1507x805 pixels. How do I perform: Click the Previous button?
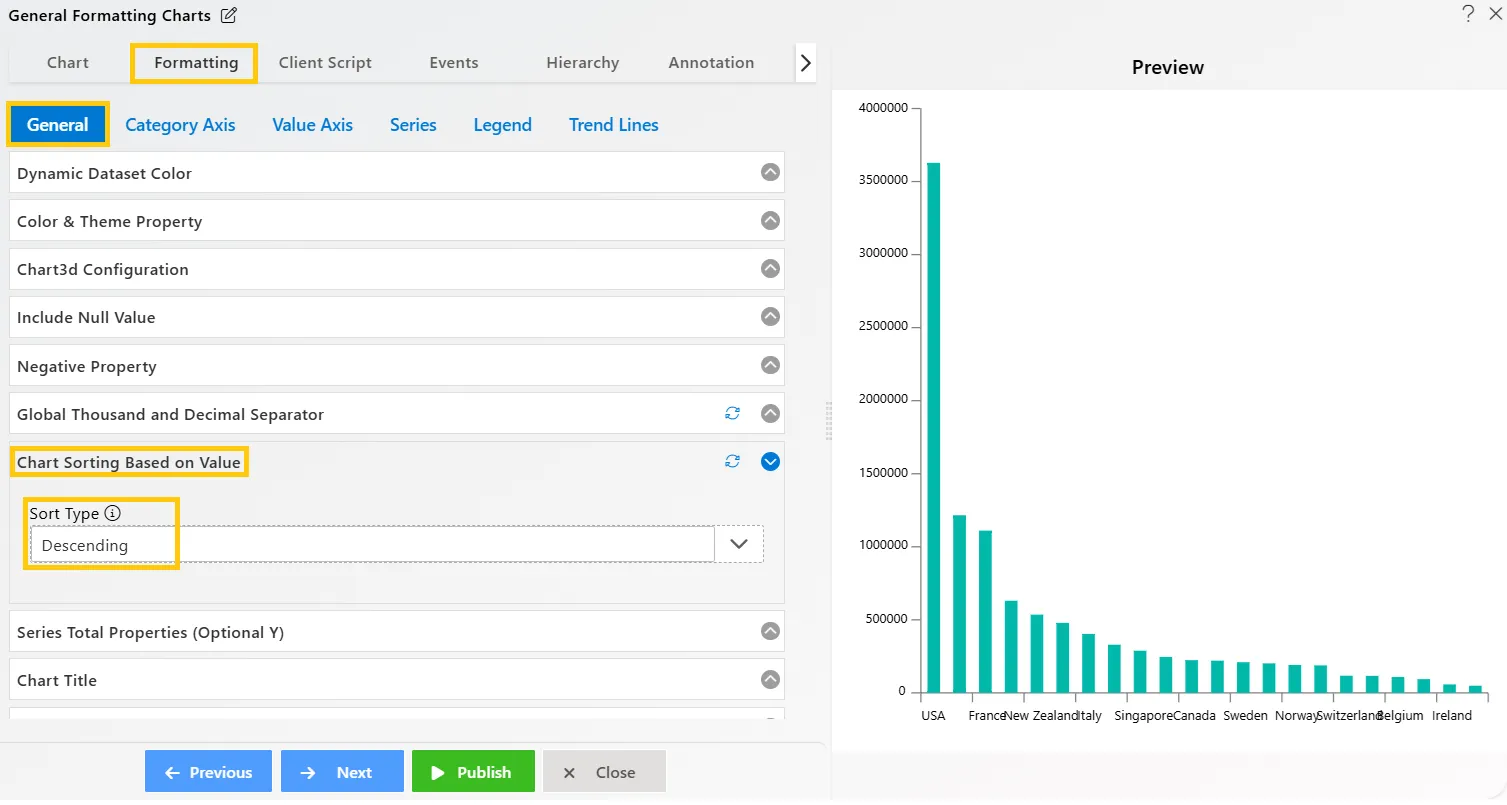pos(208,772)
